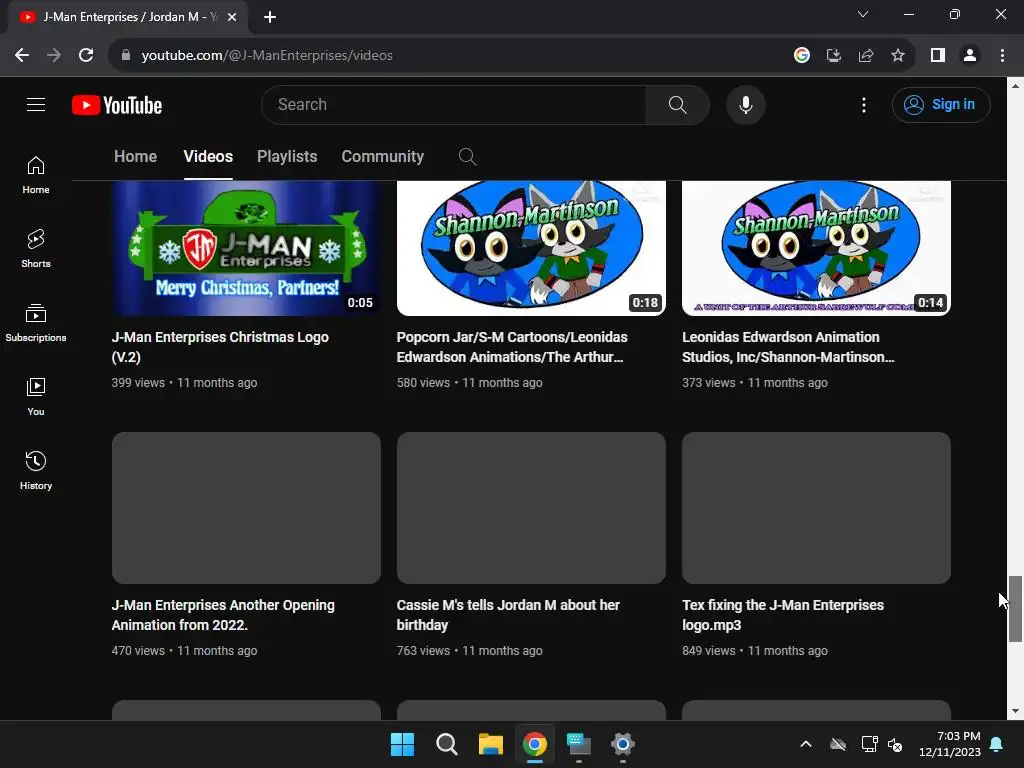Open the You section in sidebar
The width and height of the screenshot is (1024, 768).
36,396
